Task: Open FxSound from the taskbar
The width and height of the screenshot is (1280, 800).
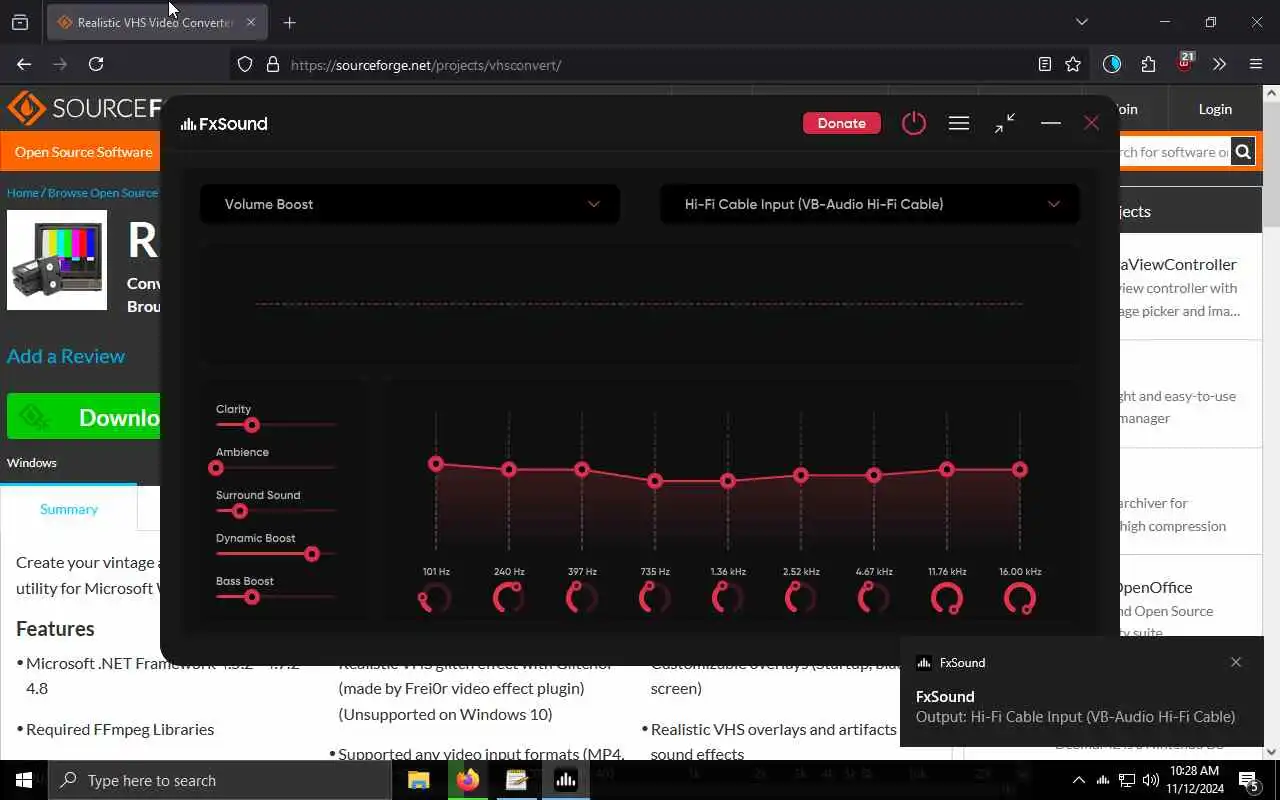Action: pos(565,780)
